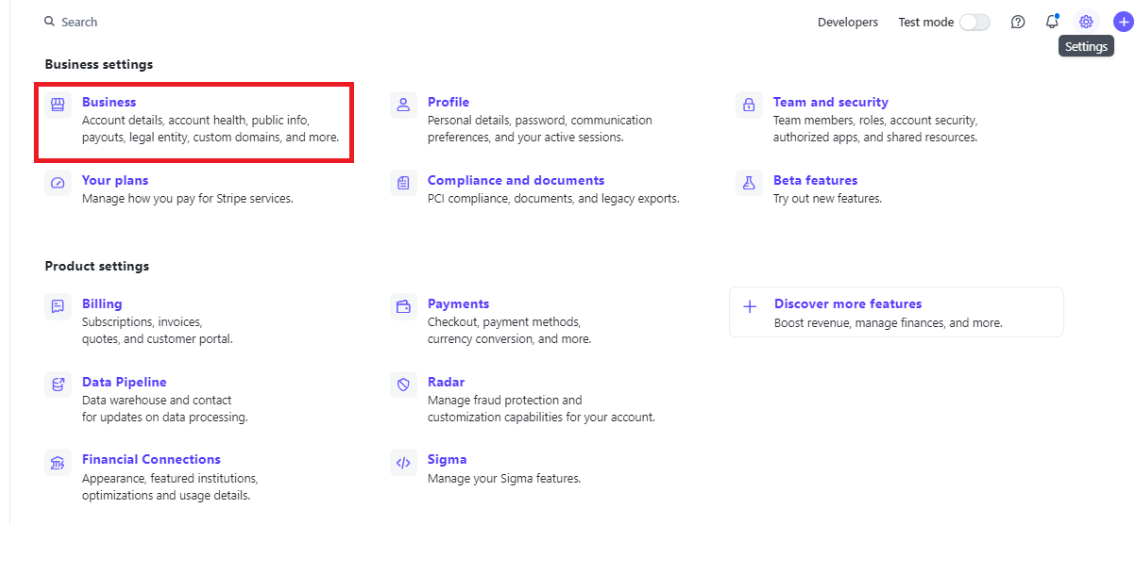Toggle the Test mode switch
Image resolution: width=1146 pixels, height=576 pixels.
pos(975,22)
